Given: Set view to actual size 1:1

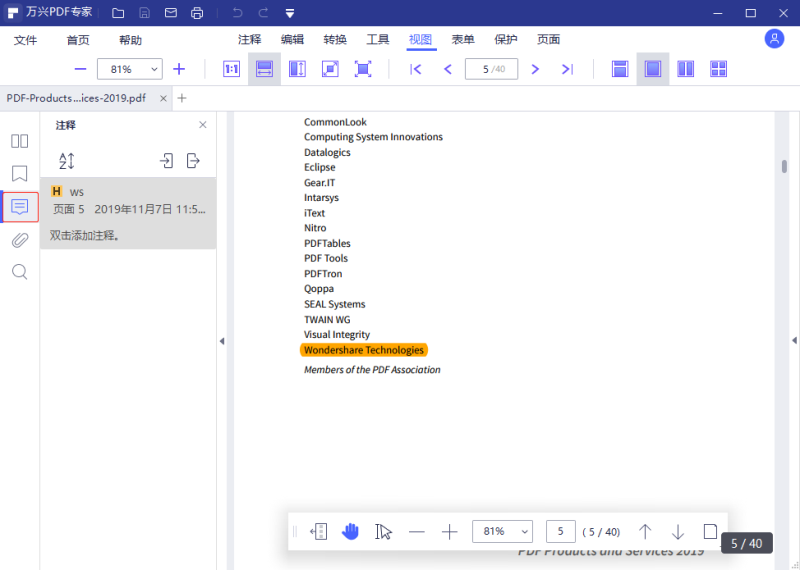Looking at the screenshot, I should point(232,69).
